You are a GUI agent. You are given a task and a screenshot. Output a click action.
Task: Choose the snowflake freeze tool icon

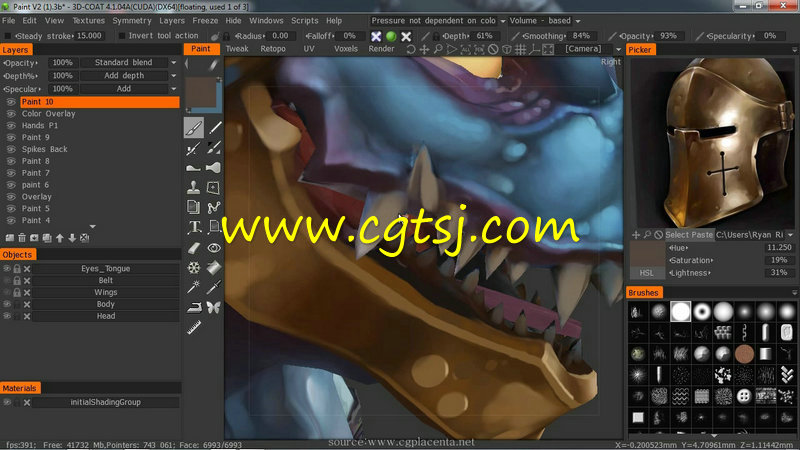(193, 267)
